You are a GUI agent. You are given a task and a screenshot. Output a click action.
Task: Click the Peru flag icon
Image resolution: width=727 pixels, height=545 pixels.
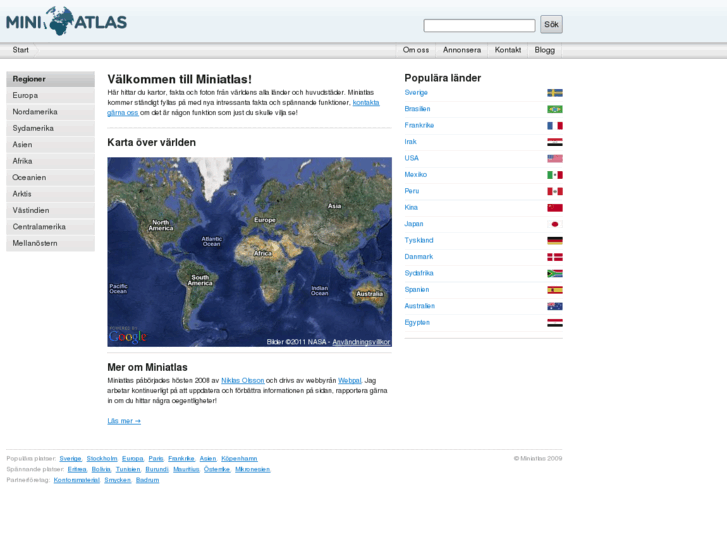(x=555, y=191)
